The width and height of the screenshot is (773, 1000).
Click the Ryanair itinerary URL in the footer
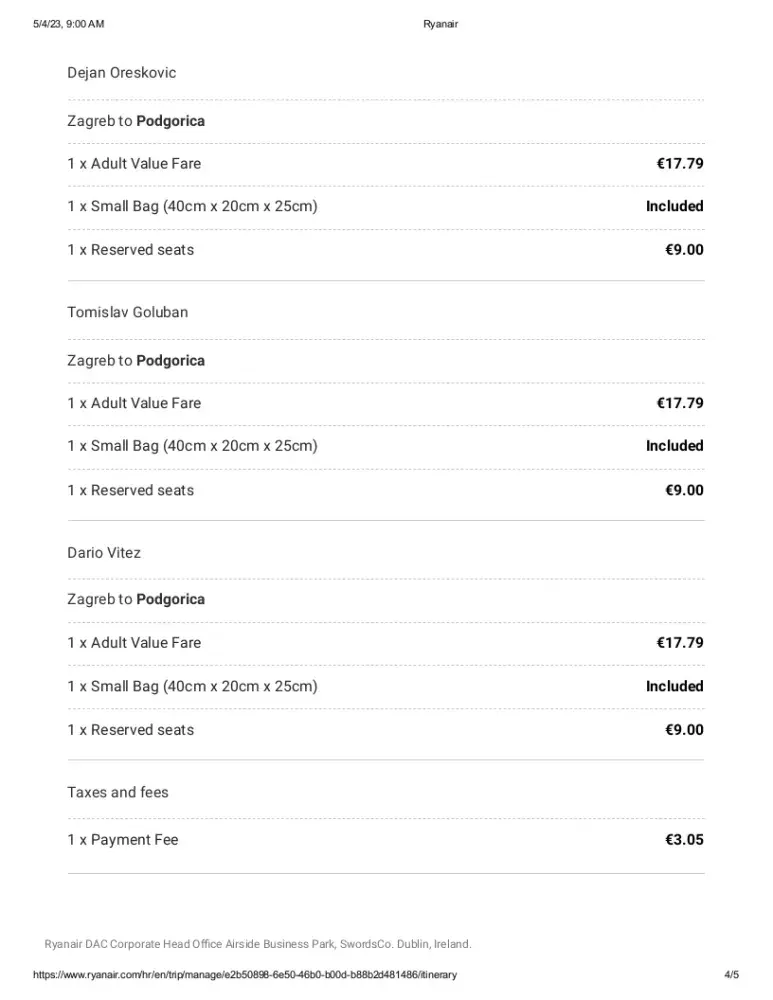pyautogui.click(x=245, y=974)
